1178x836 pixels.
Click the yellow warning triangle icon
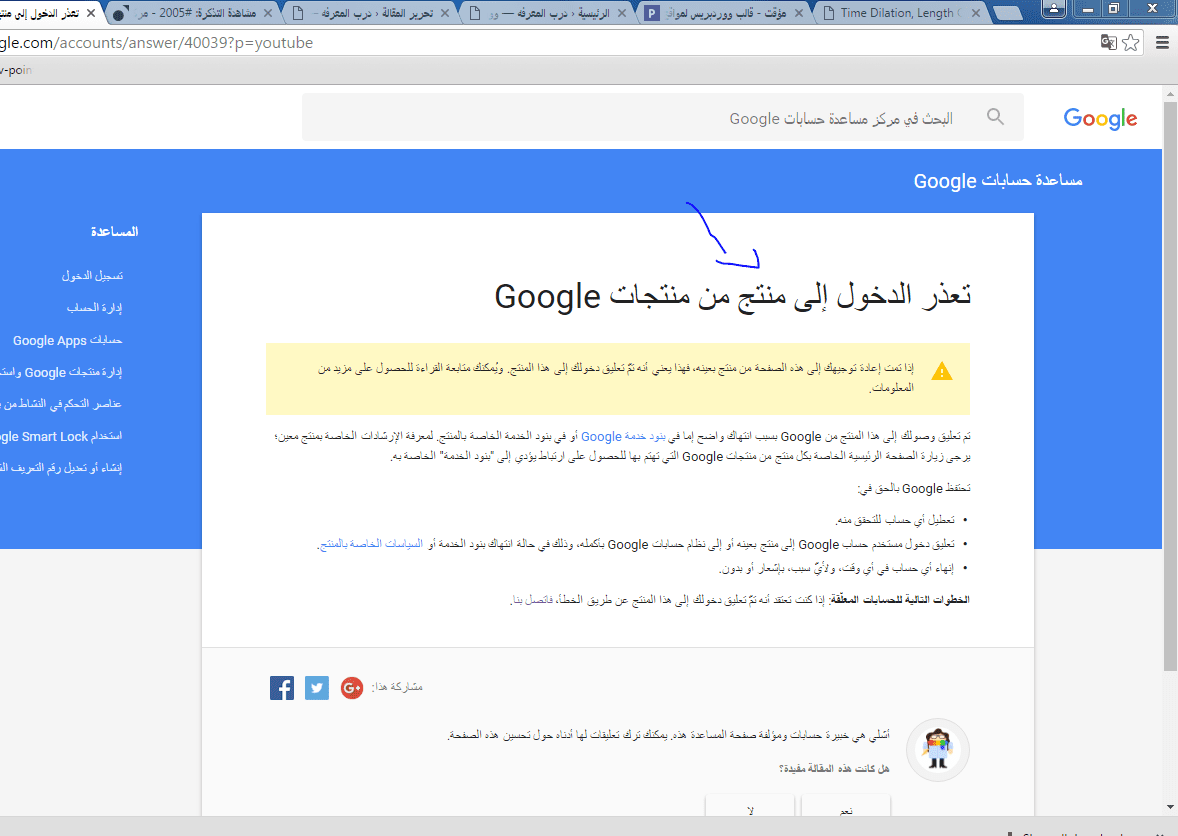tap(941, 371)
